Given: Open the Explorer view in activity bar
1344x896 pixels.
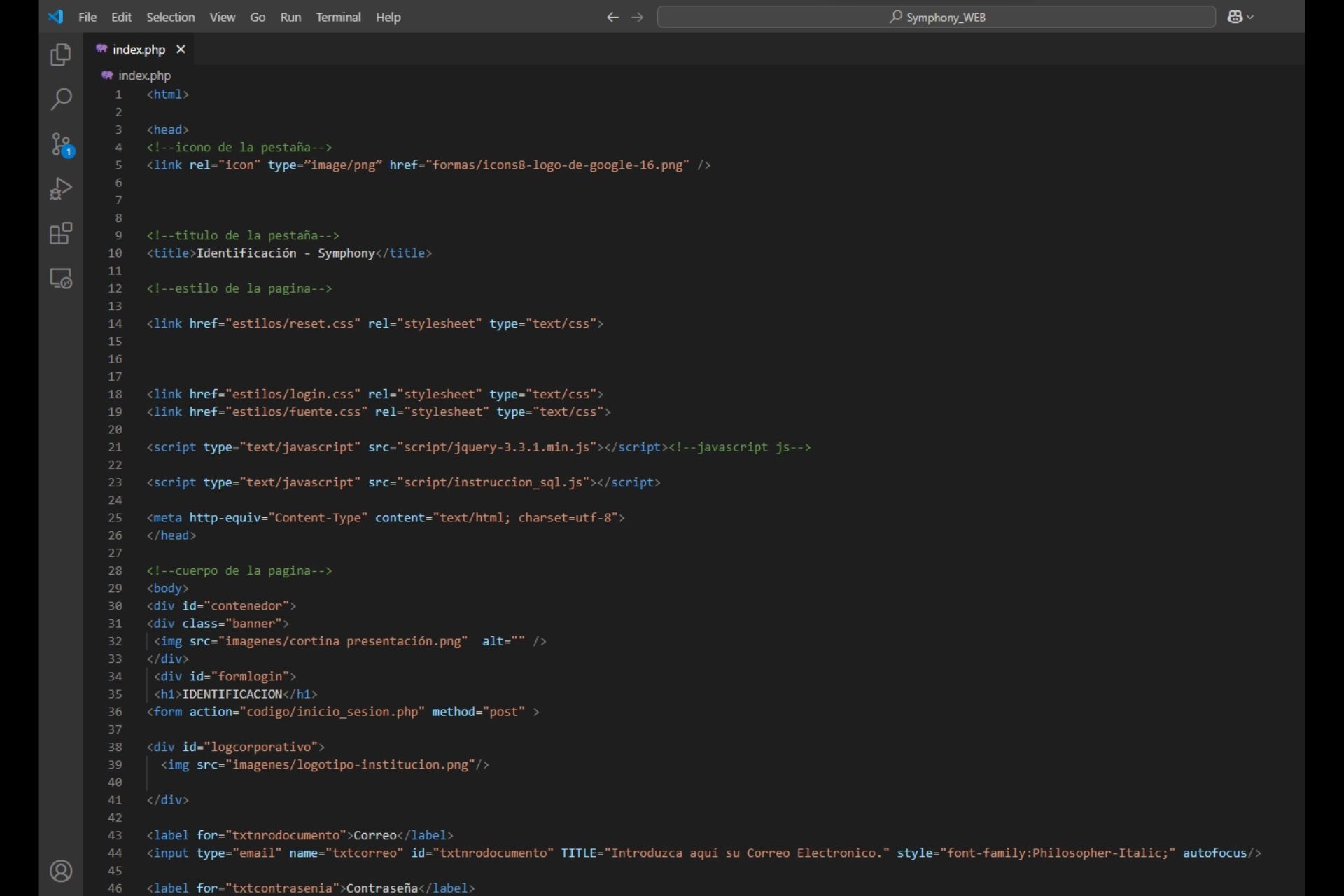Looking at the screenshot, I should click(61, 55).
